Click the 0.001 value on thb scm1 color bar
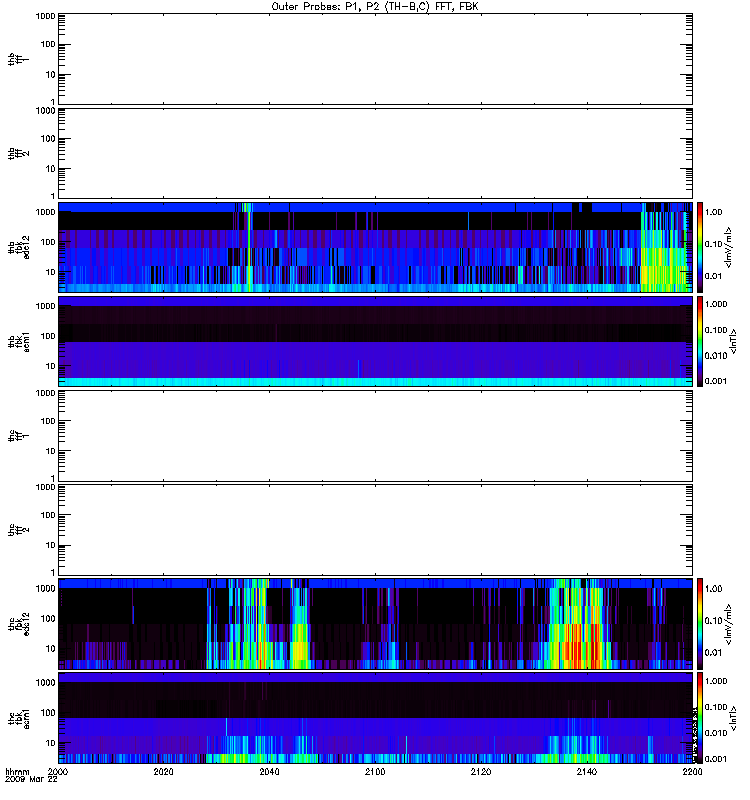The height and width of the screenshot is (800, 750). coord(716,381)
